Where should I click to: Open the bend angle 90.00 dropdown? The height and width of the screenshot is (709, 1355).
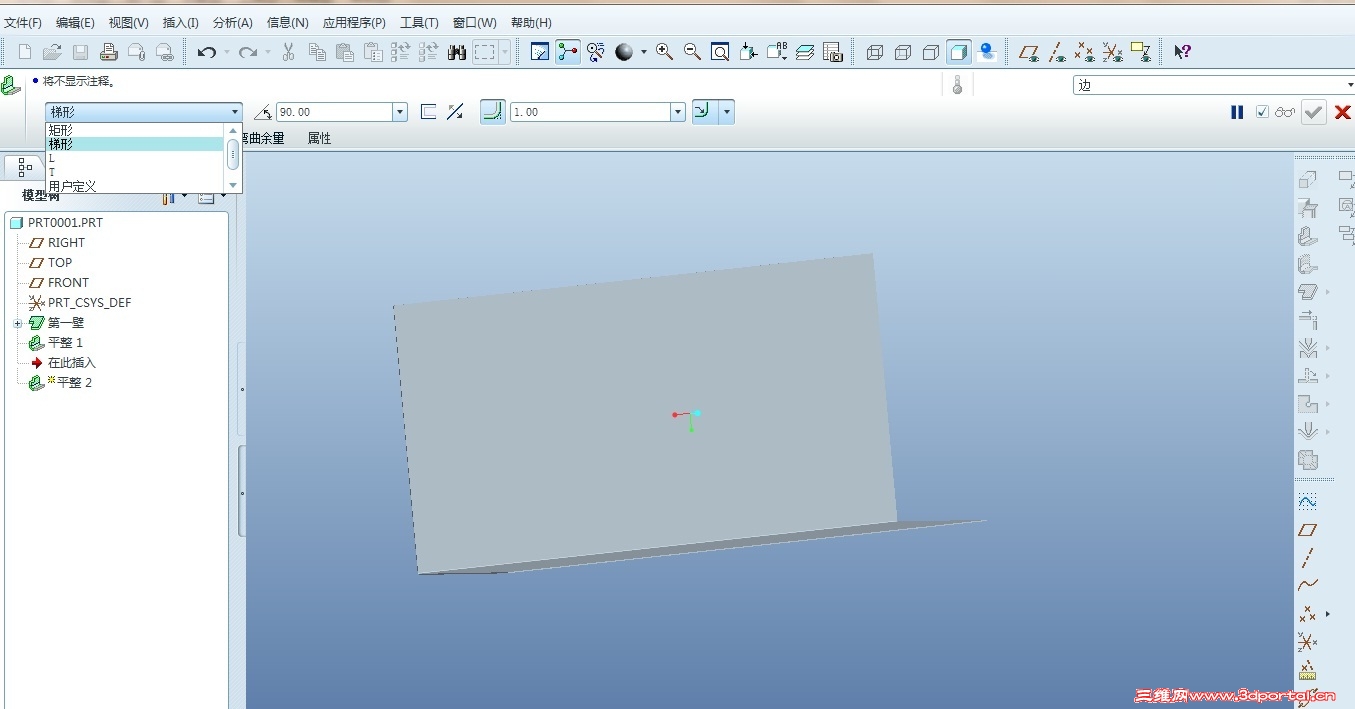click(400, 112)
